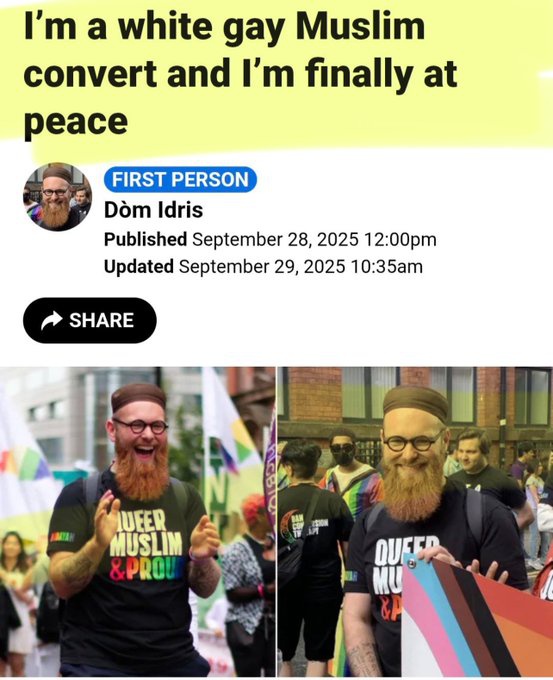
Task: Click the share arrow icon
Action: click(x=52, y=320)
